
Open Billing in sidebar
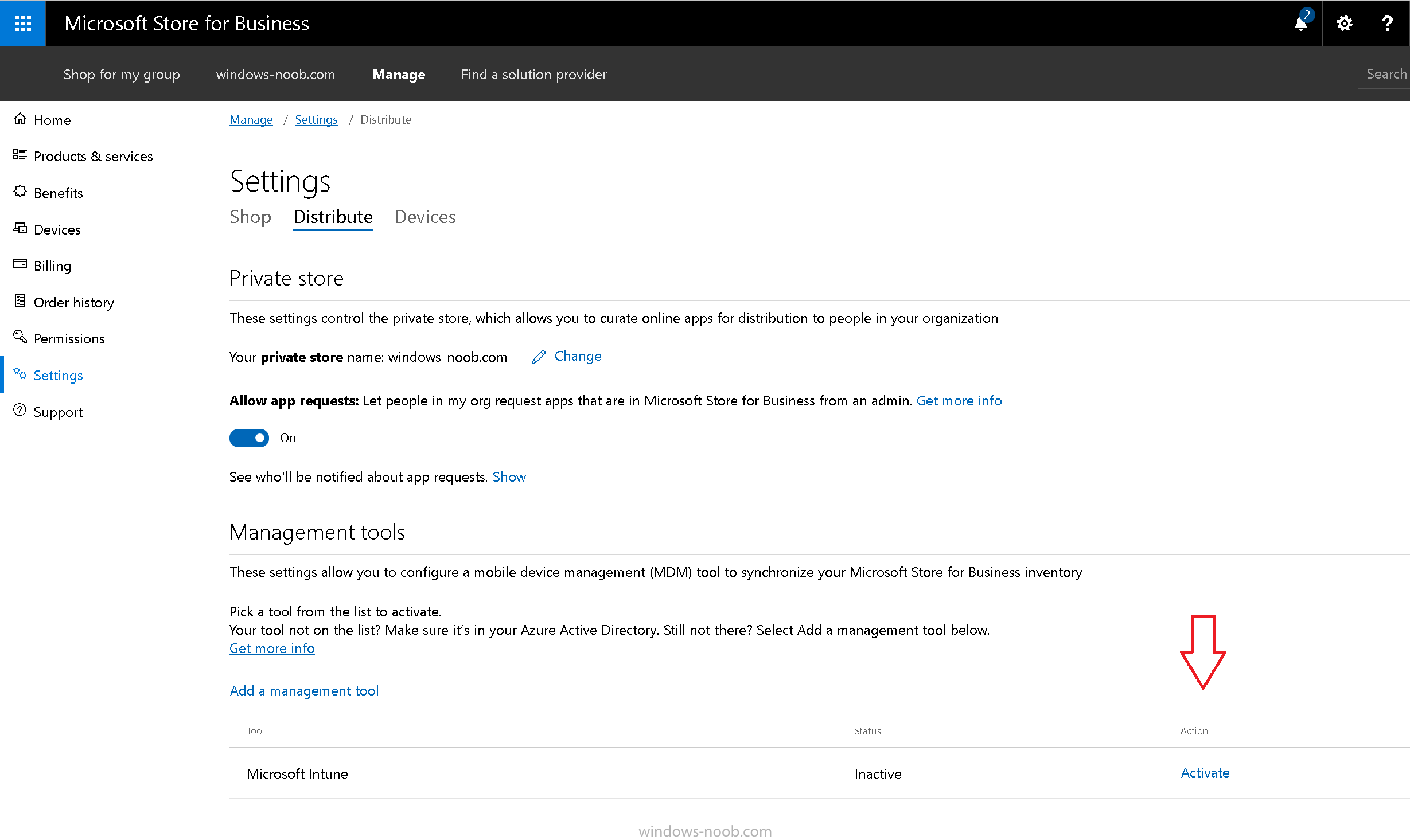[52, 266]
